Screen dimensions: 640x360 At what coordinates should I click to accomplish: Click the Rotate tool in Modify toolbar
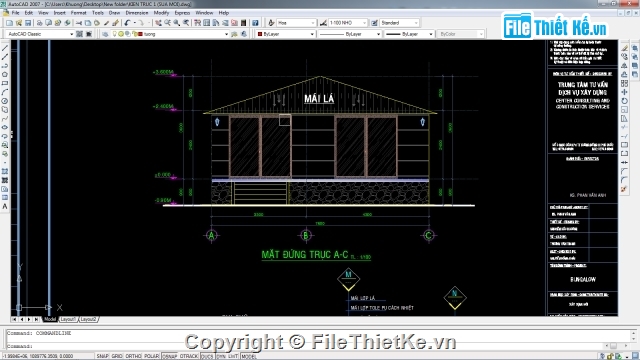pos(624,101)
